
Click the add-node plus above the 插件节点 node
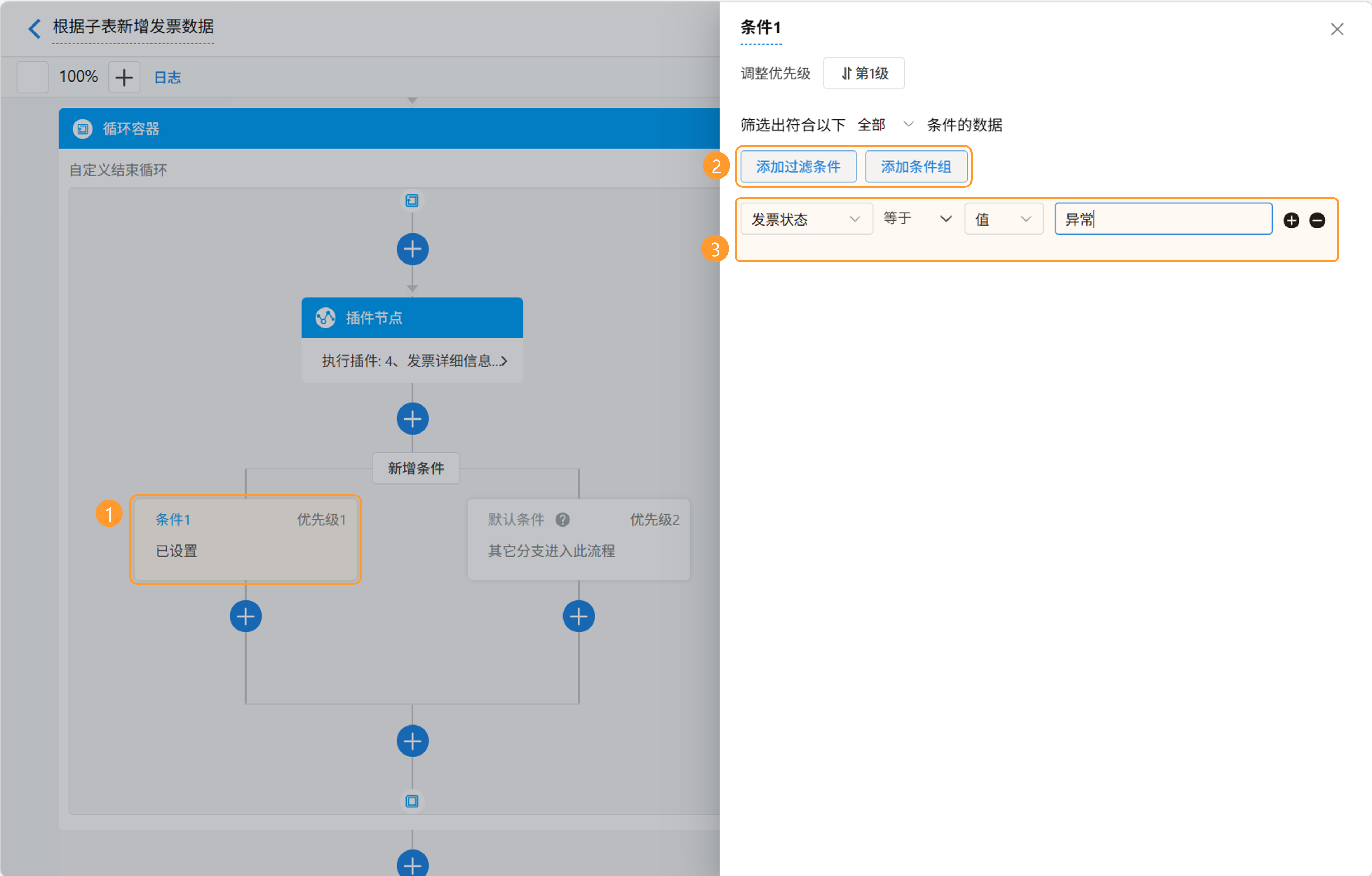click(x=412, y=249)
